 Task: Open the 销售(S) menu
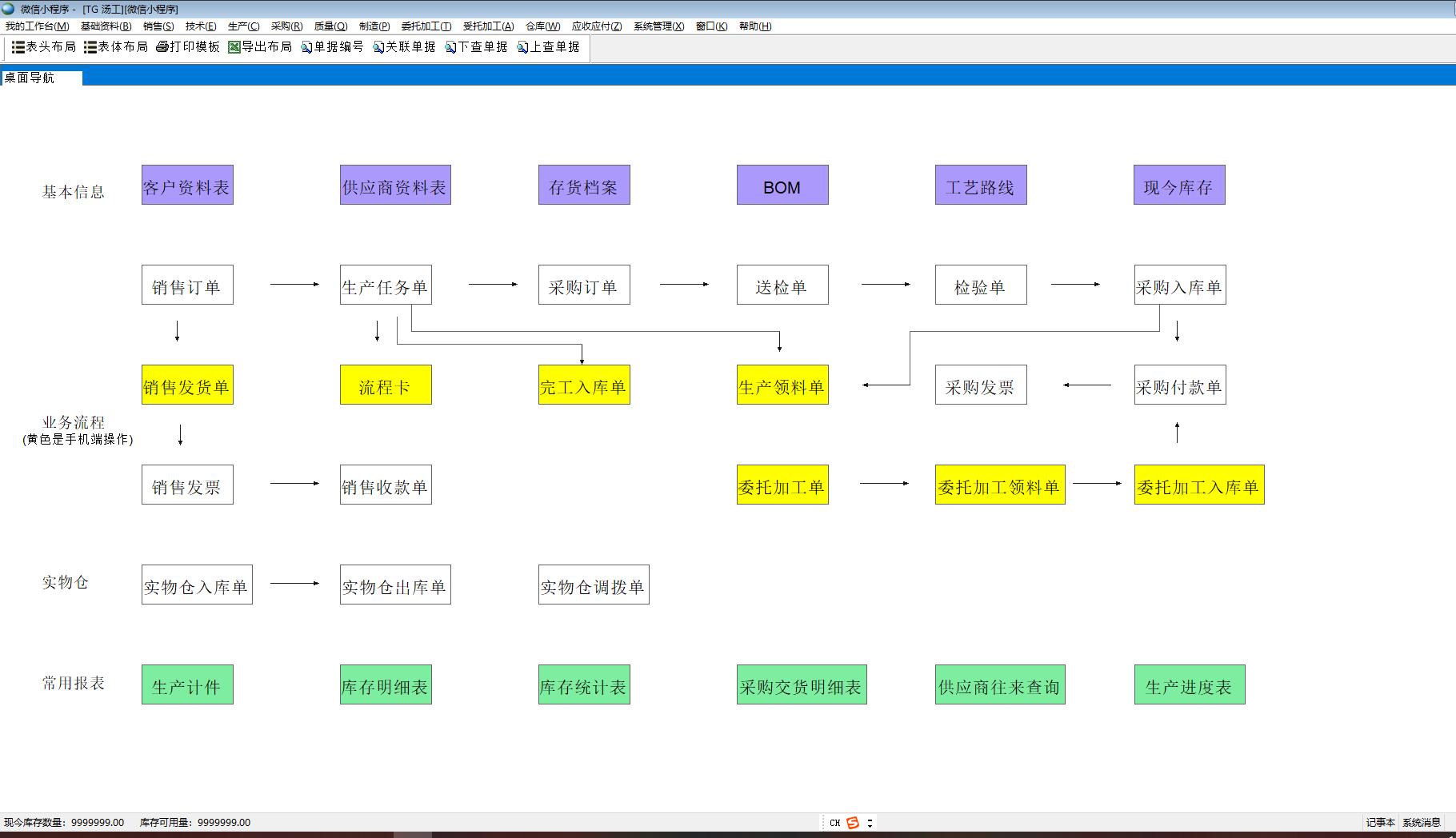[158, 26]
